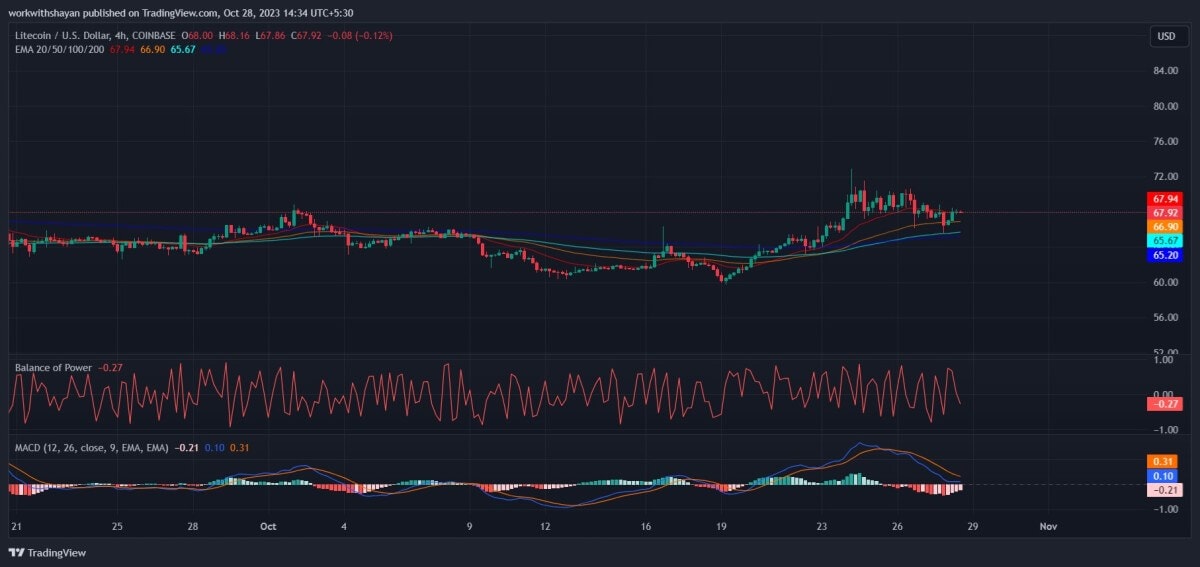The image size is (1200, 567).
Task: Click the tallest candle wick near 72
Action: coord(851,176)
